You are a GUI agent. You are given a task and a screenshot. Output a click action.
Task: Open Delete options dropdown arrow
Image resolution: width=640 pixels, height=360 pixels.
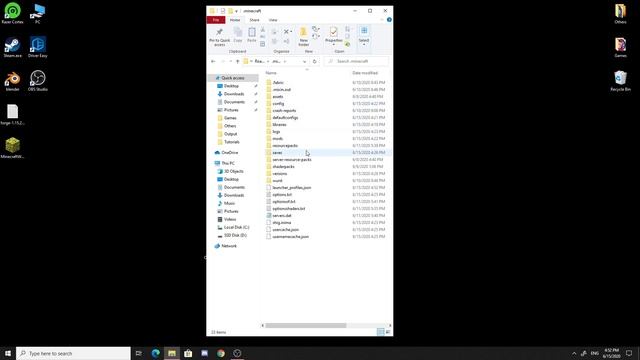pos(291,32)
